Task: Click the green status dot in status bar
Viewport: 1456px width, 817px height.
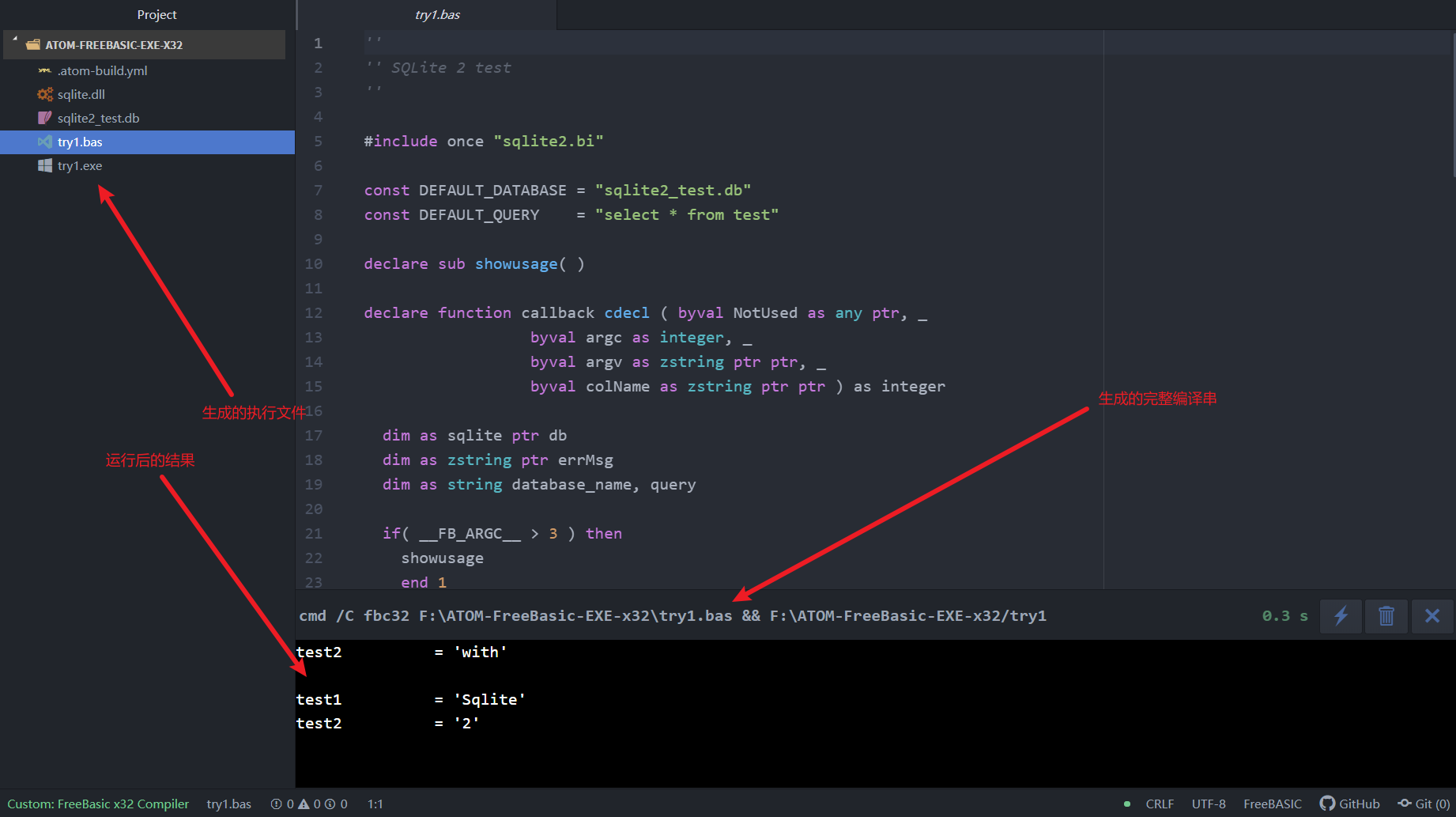Action: [1126, 804]
